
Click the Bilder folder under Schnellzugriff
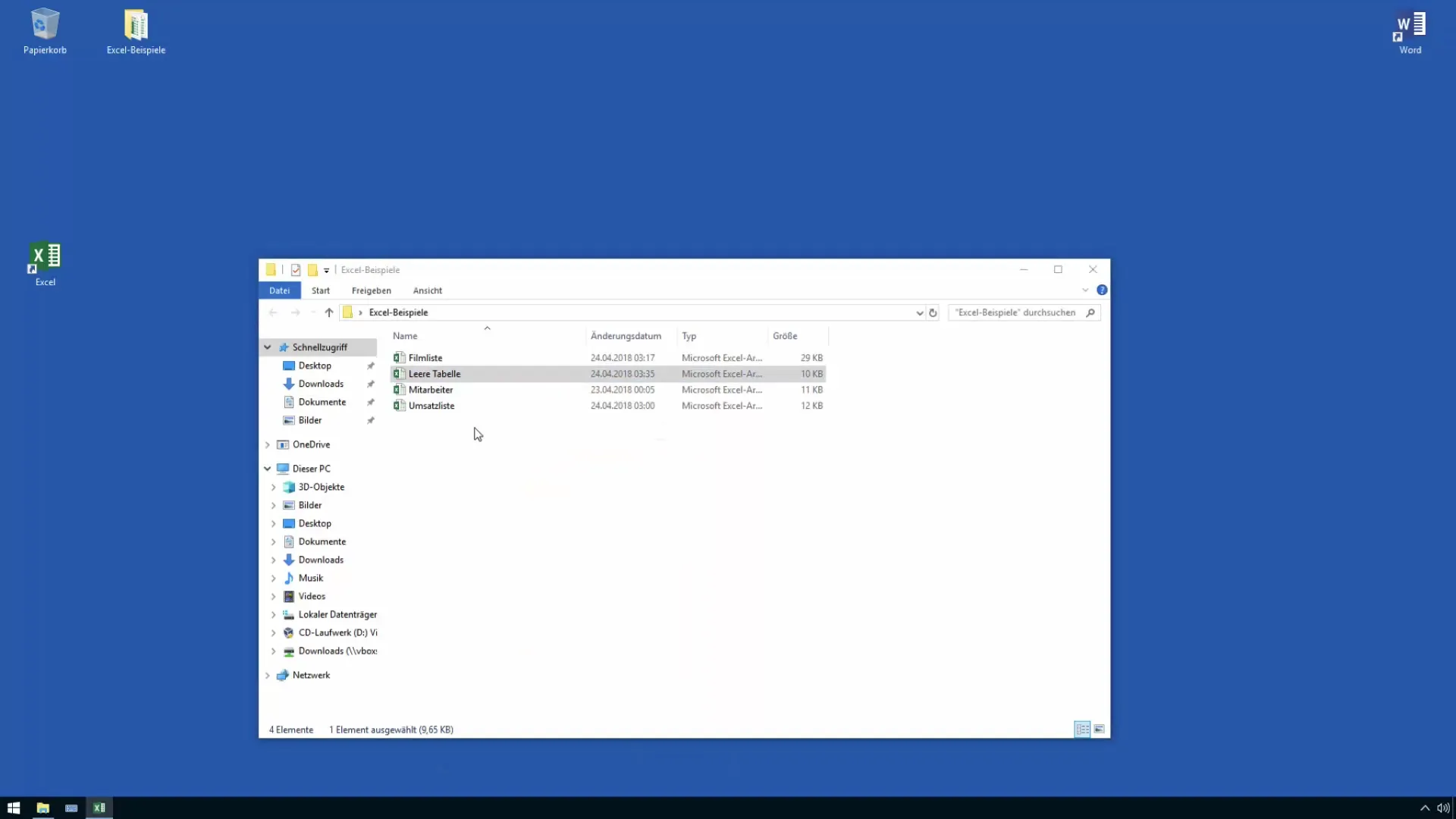click(310, 420)
